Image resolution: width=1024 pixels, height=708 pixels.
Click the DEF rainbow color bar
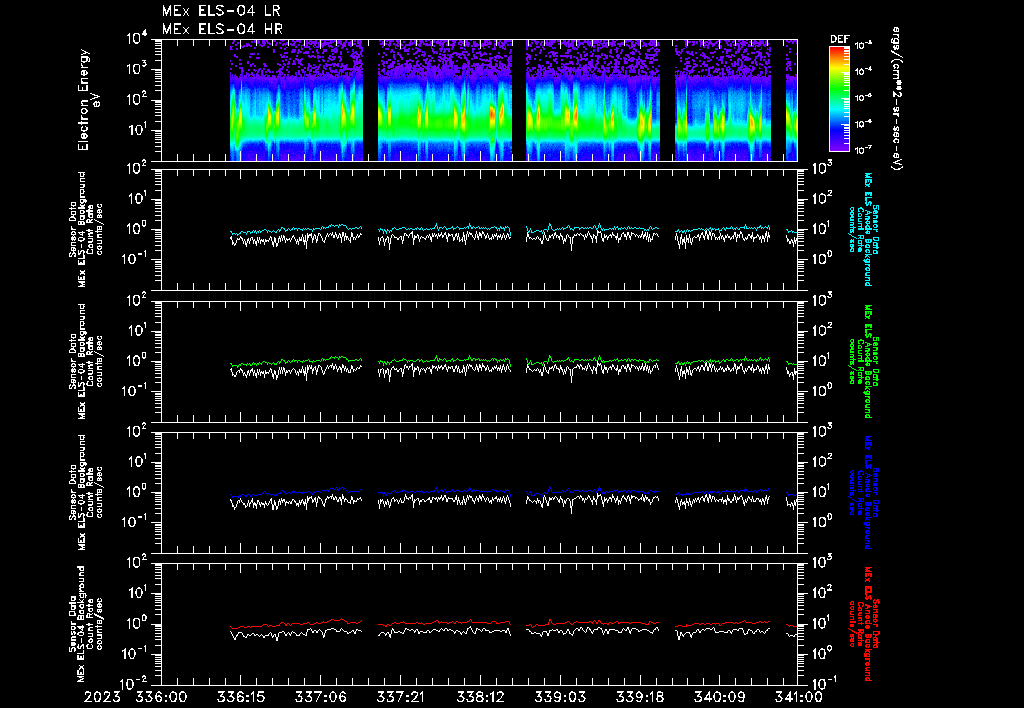tap(839, 98)
